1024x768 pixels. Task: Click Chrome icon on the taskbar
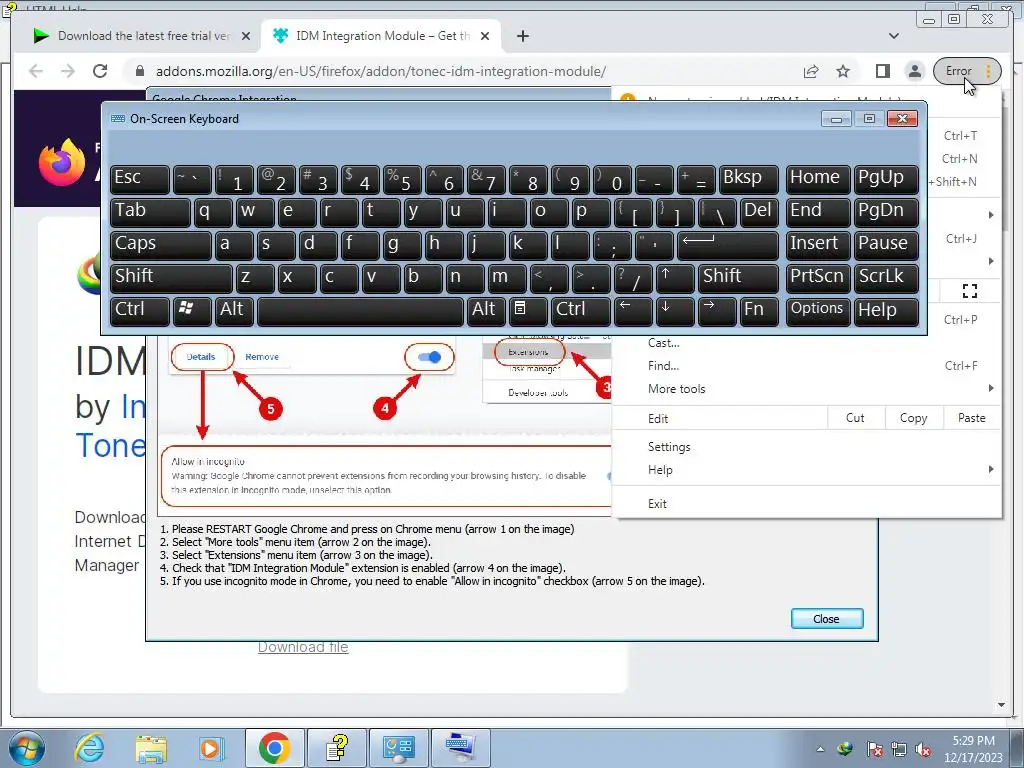pyautogui.click(x=274, y=748)
